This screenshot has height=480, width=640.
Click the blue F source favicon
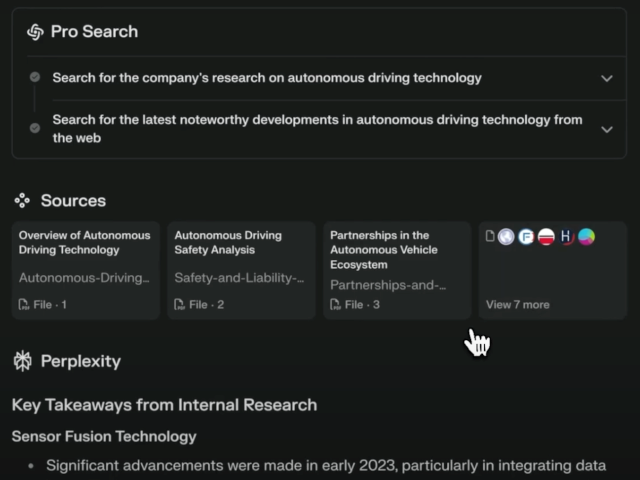[526, 237]
